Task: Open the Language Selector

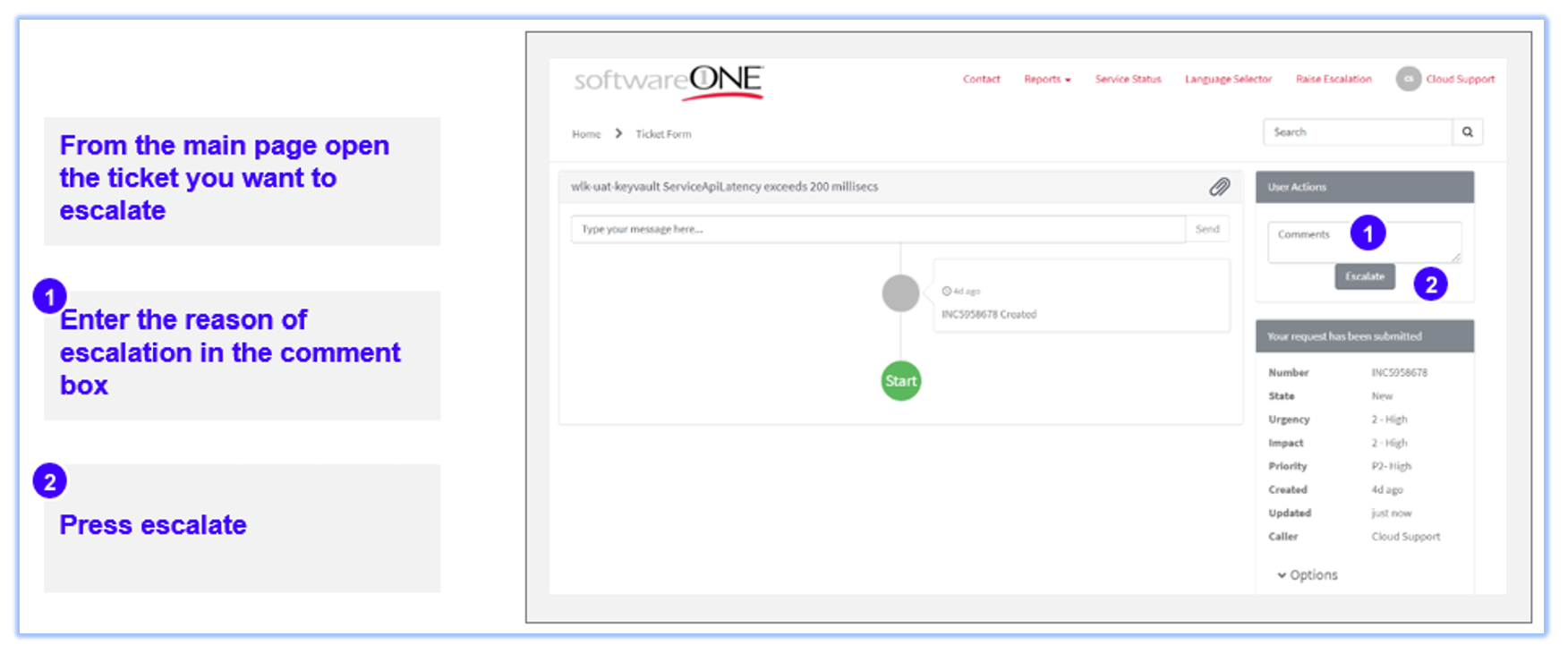Action: coord(1228,80)
